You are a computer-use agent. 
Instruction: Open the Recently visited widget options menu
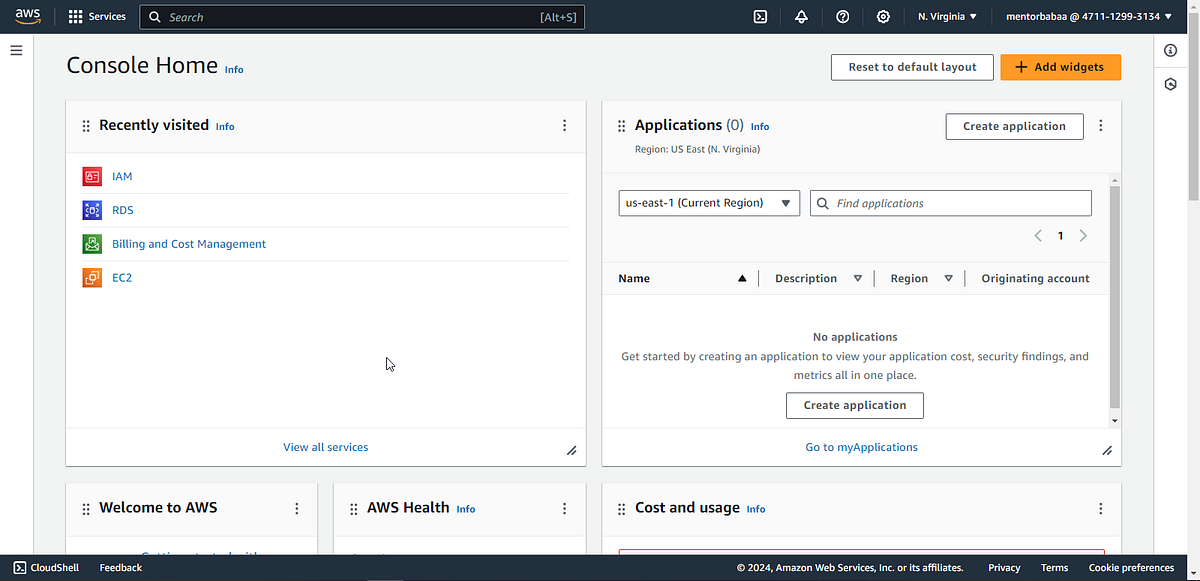point(564,125)
